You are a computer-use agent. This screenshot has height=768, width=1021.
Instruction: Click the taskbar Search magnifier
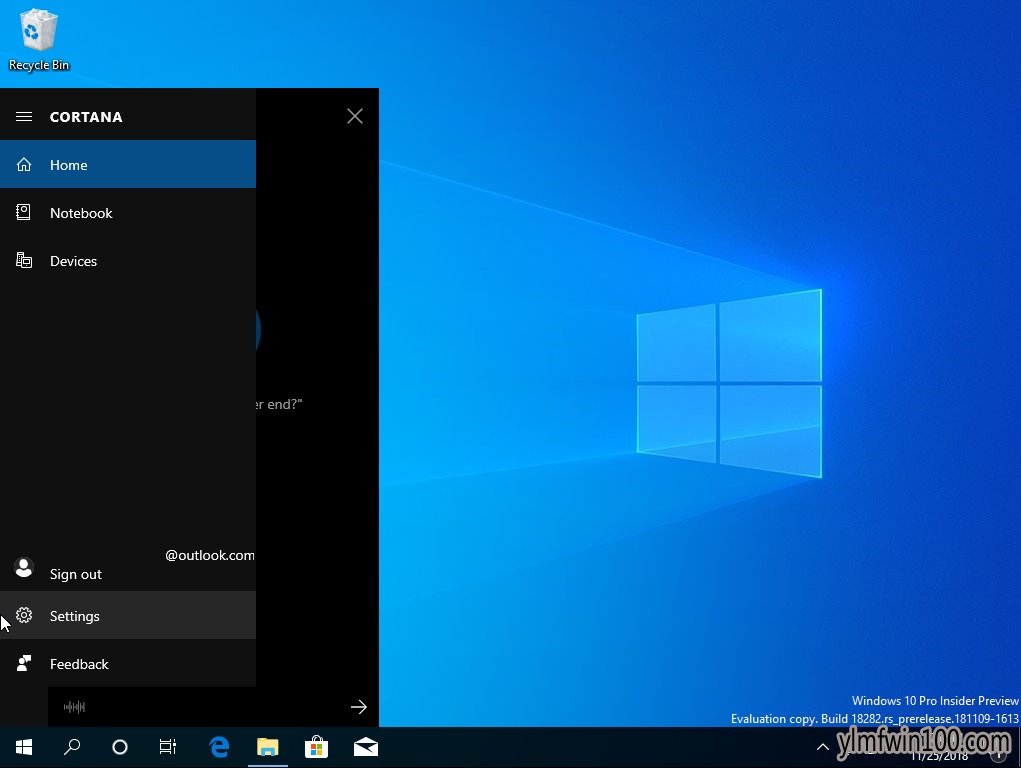(72, 747)
